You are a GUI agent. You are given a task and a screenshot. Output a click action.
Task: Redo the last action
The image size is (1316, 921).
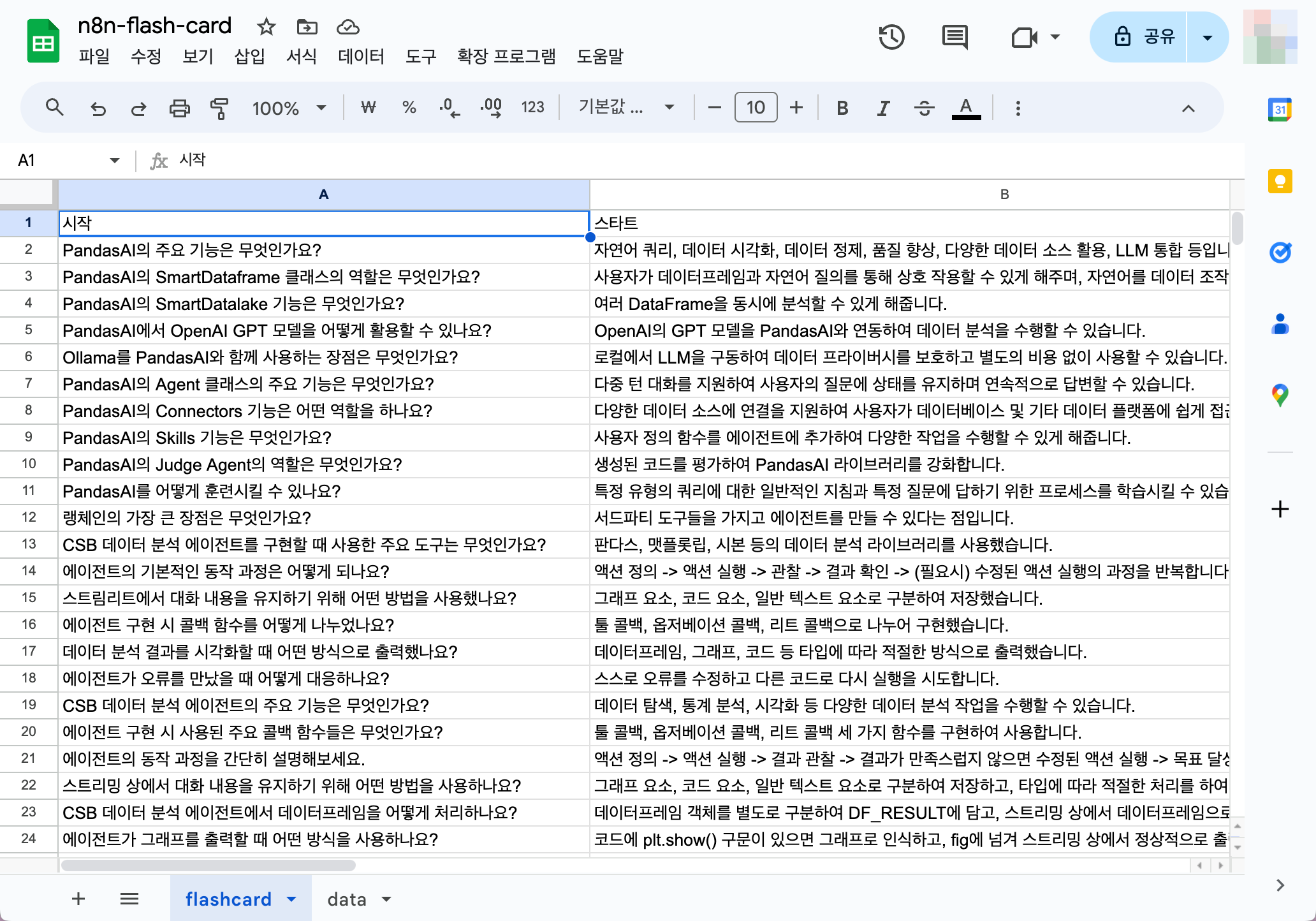click(138, 108)
